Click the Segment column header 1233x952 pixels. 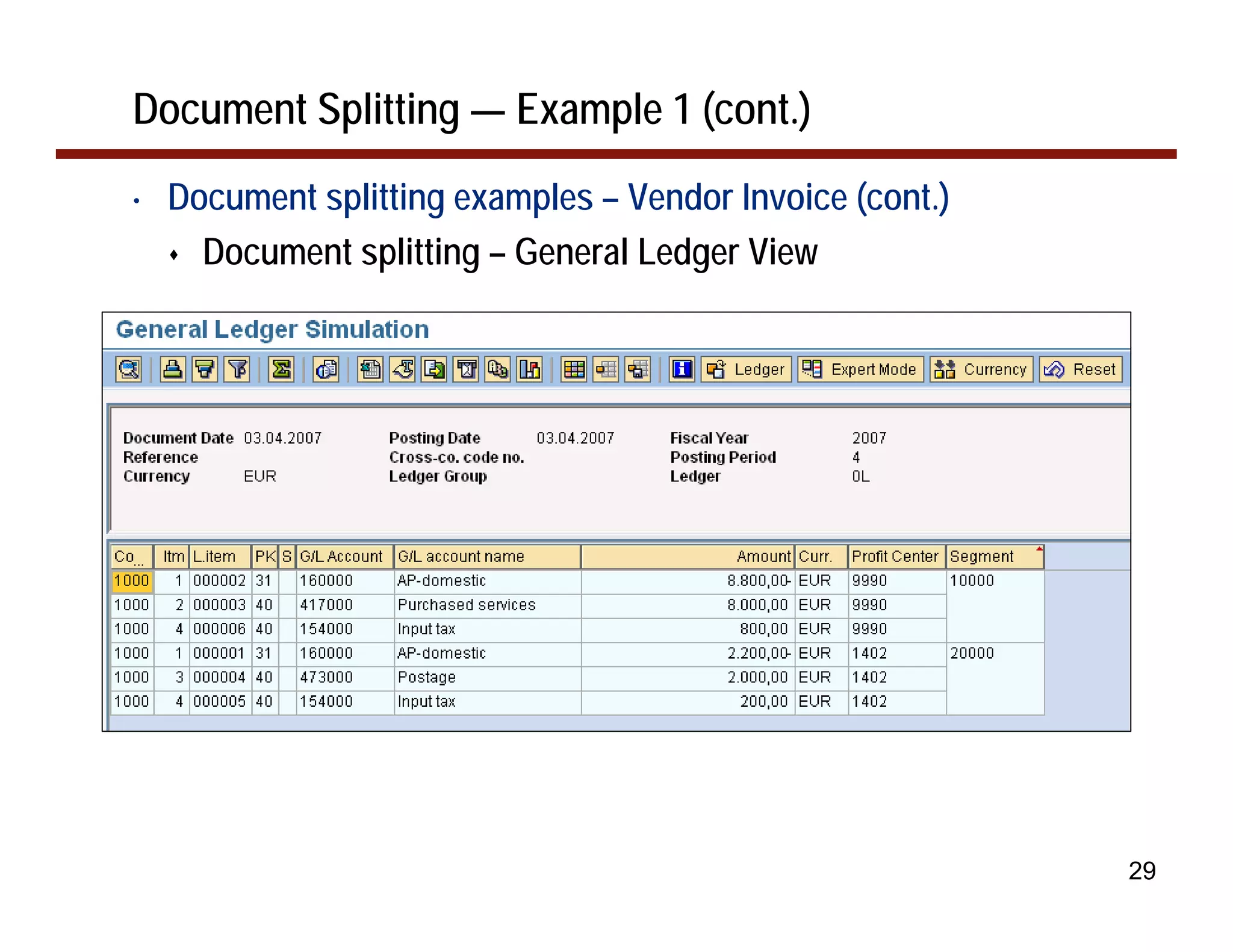click(x=995, y=557)
